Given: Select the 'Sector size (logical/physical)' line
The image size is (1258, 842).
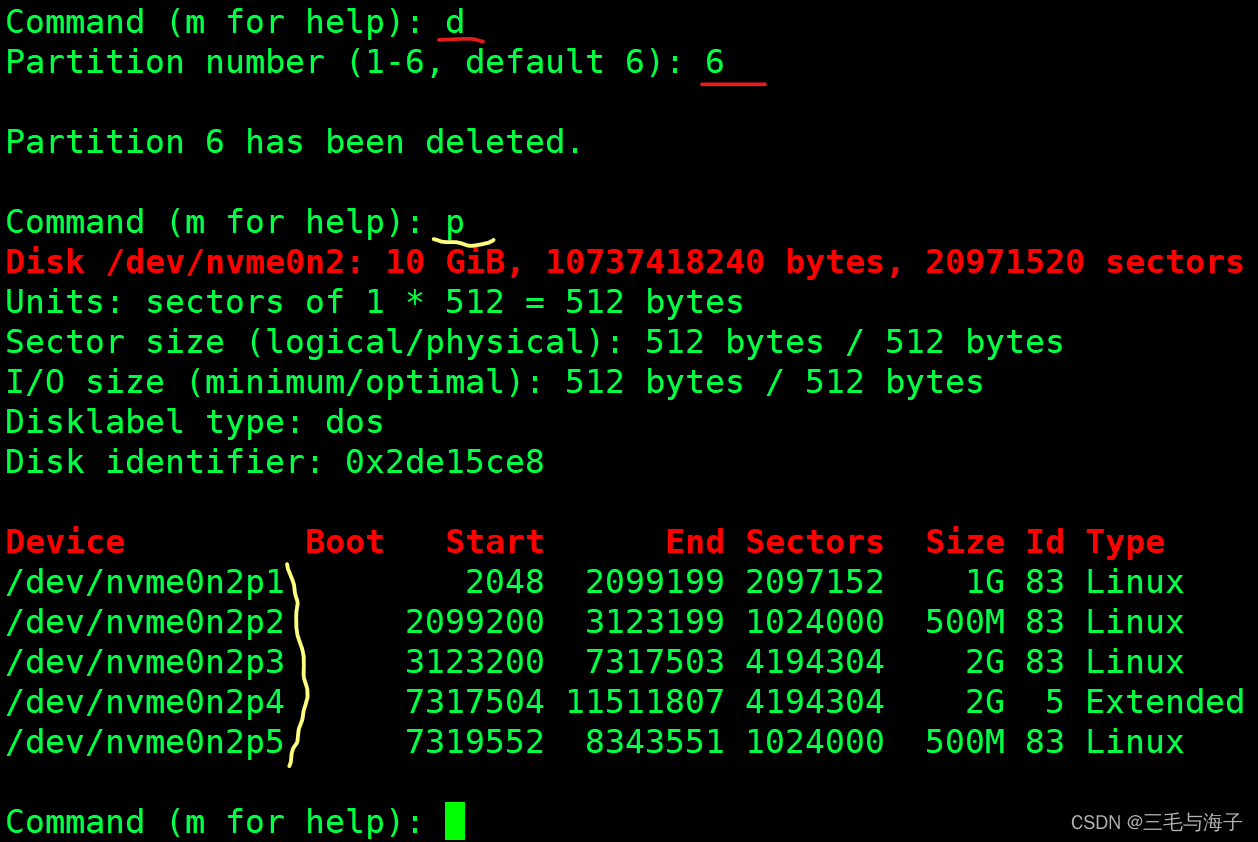Looking at the screenshot, I should click(535, 342).
